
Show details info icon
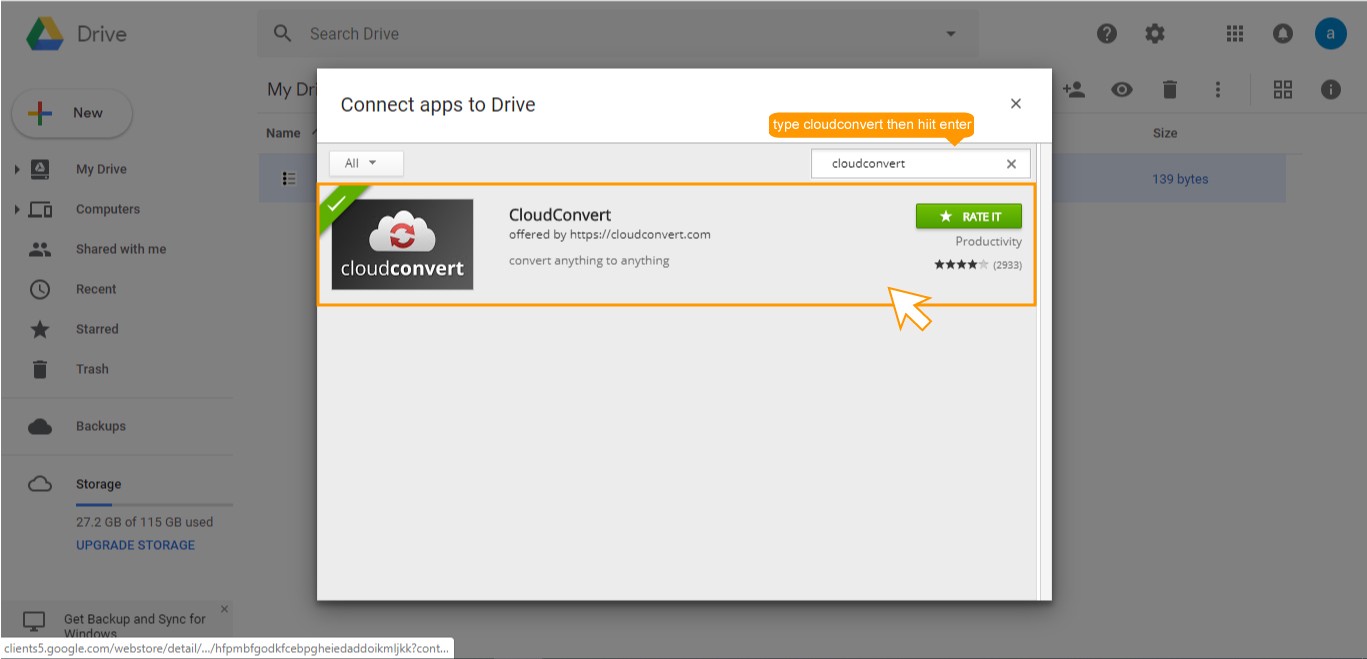pos(1331,89)
